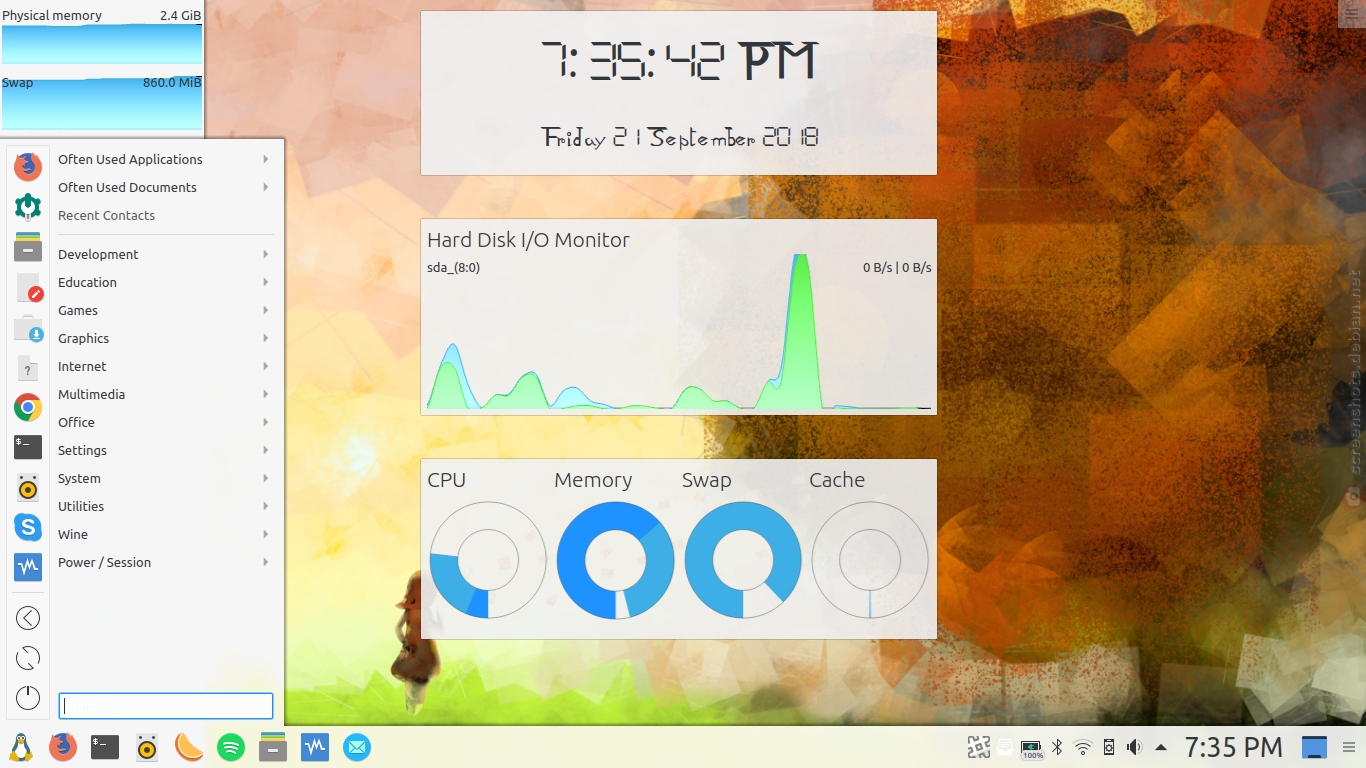Launch Google Chrome from menu favorites
The height and width of the screenshot is (768, 1366).
click(28, 407)
